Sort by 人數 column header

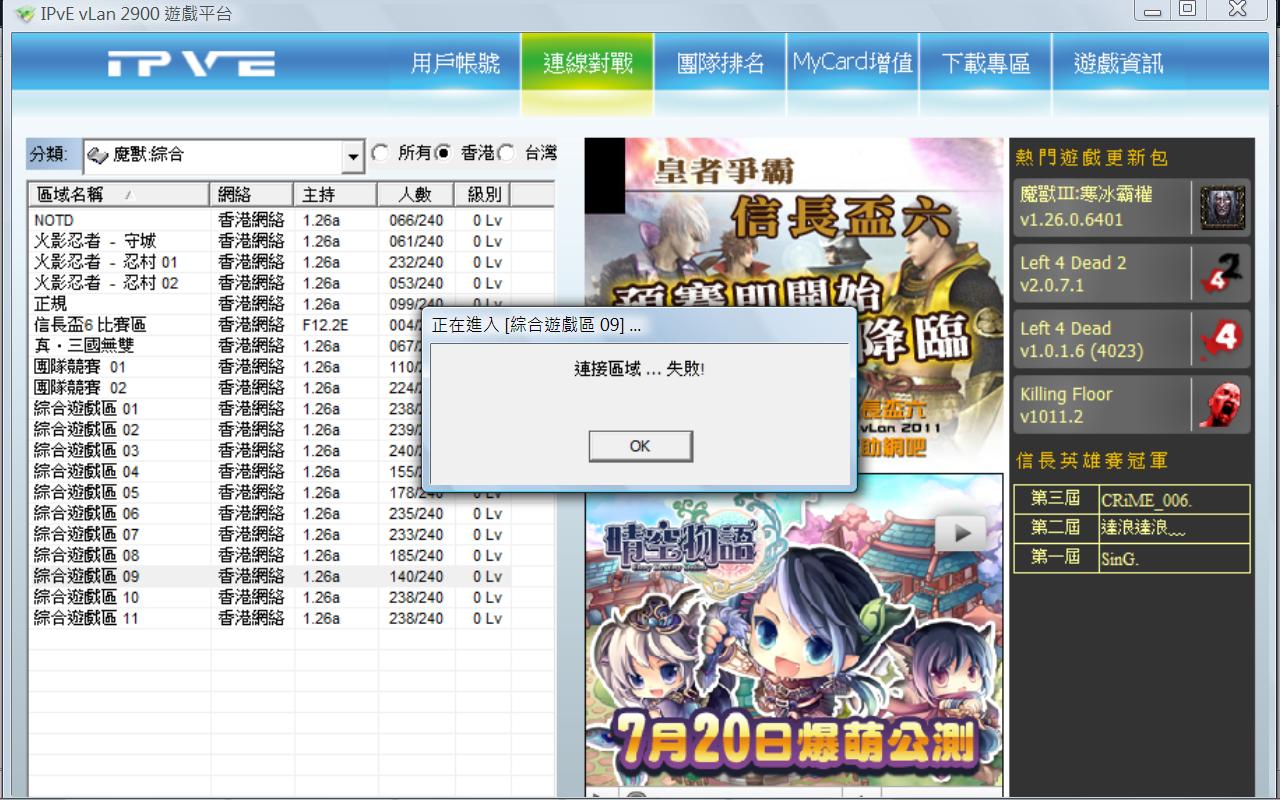tap(415, 194)
